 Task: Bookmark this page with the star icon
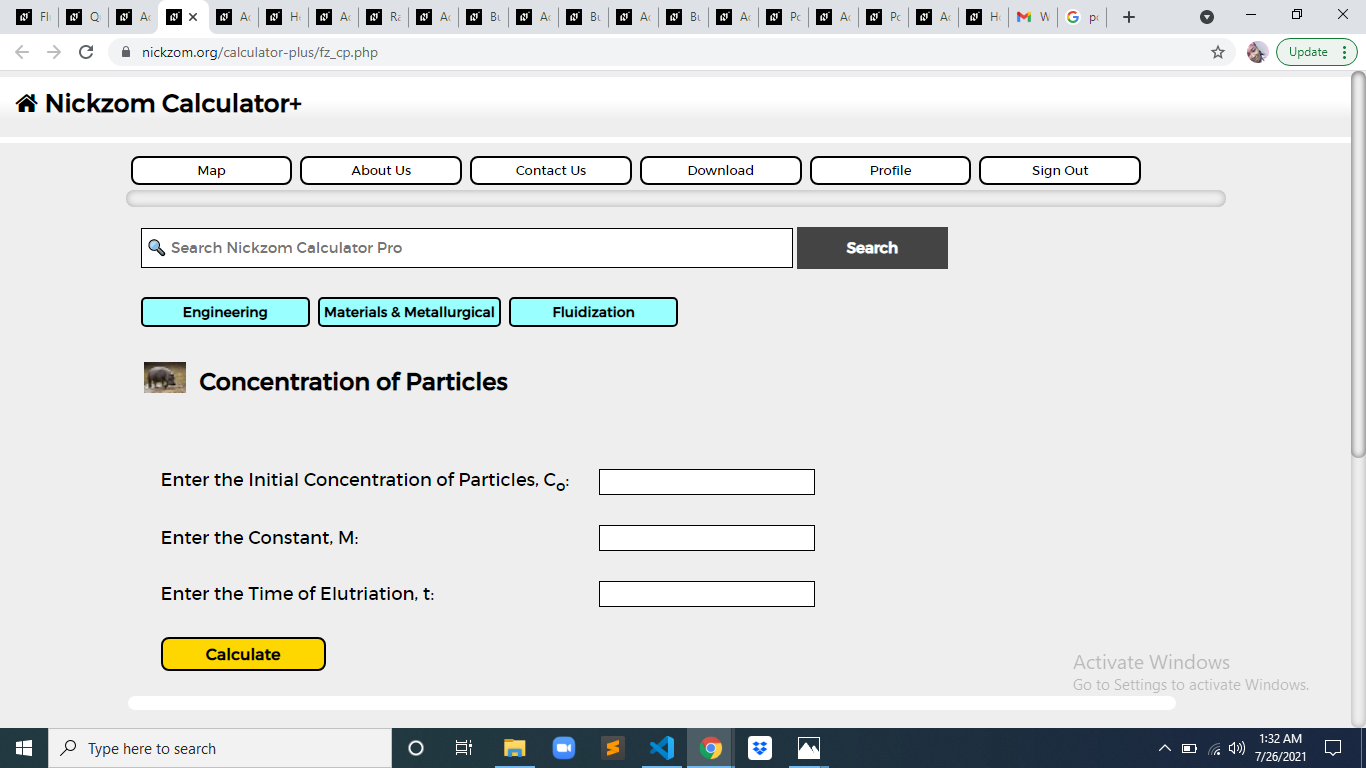click(x=1218, y=52)
